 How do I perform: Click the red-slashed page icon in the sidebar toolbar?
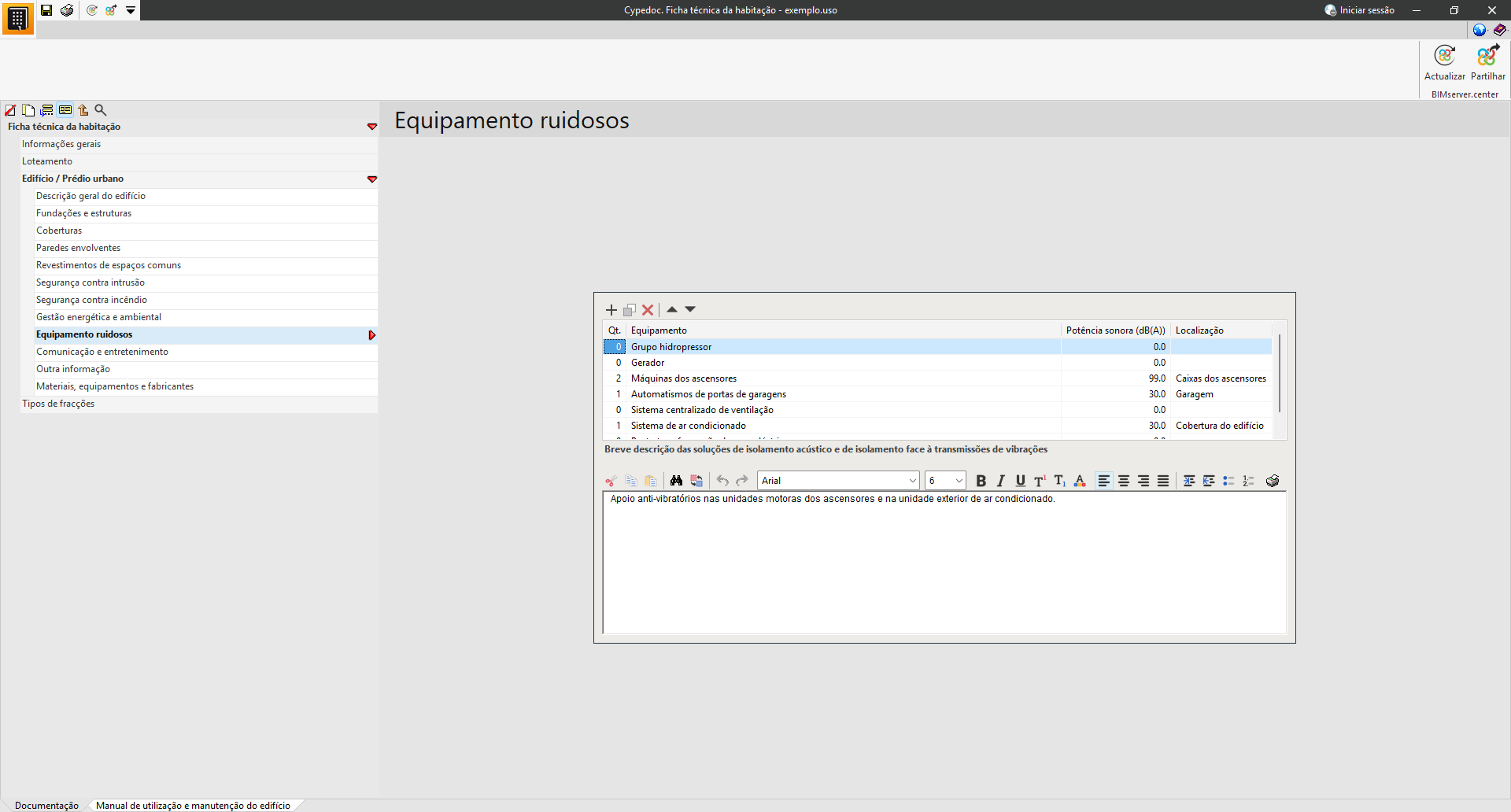pyautogui.click(x=10, y=110)
